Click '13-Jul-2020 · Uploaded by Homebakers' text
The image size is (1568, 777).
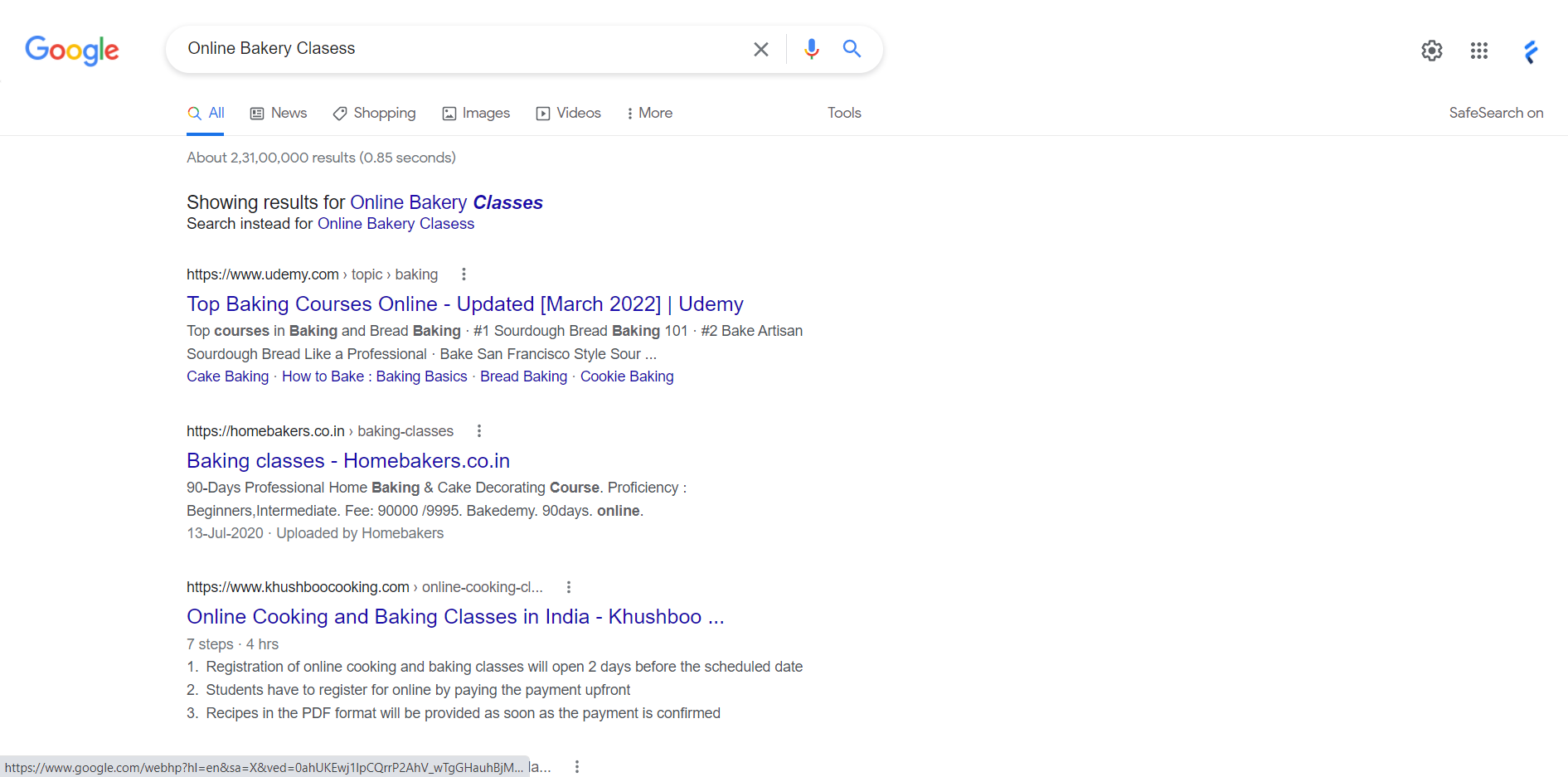point(315,533)
